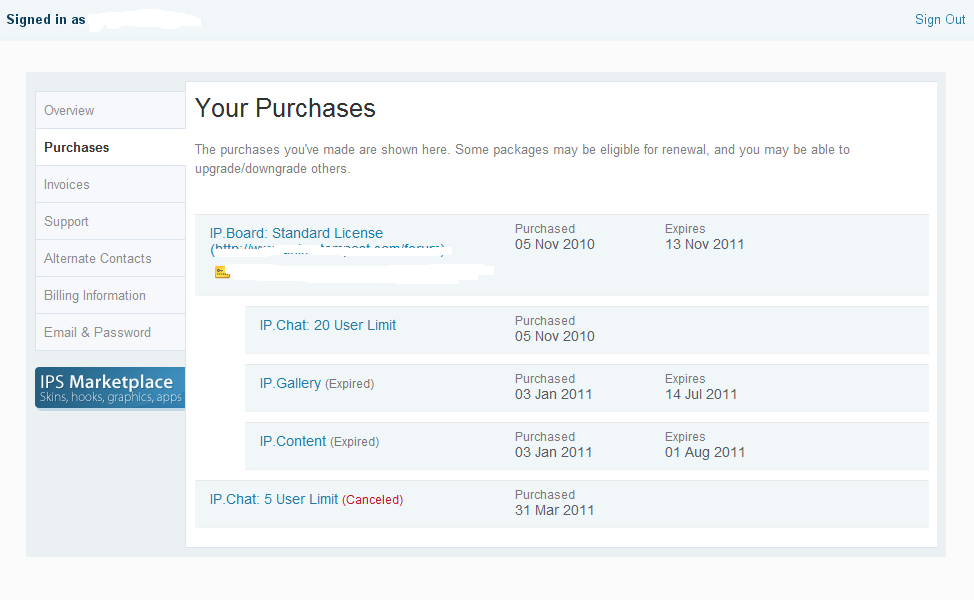Click the red '(Canceled)' status label

373,500
